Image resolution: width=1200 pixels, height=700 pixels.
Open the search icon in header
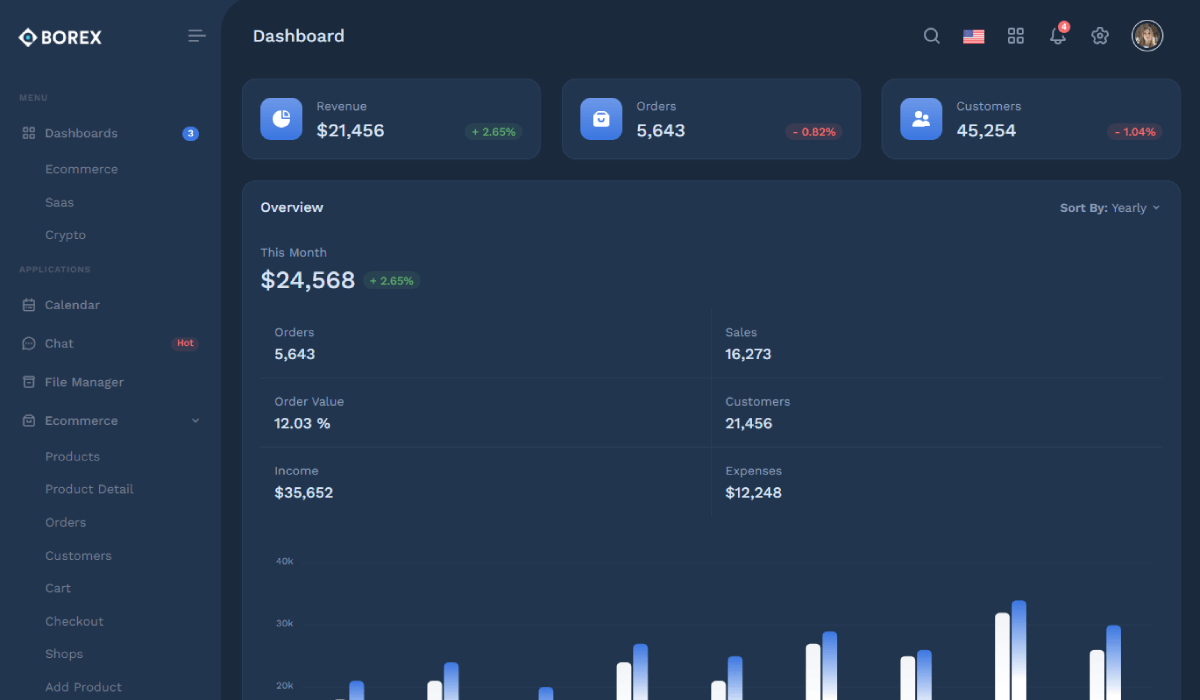tap(931, 36)
